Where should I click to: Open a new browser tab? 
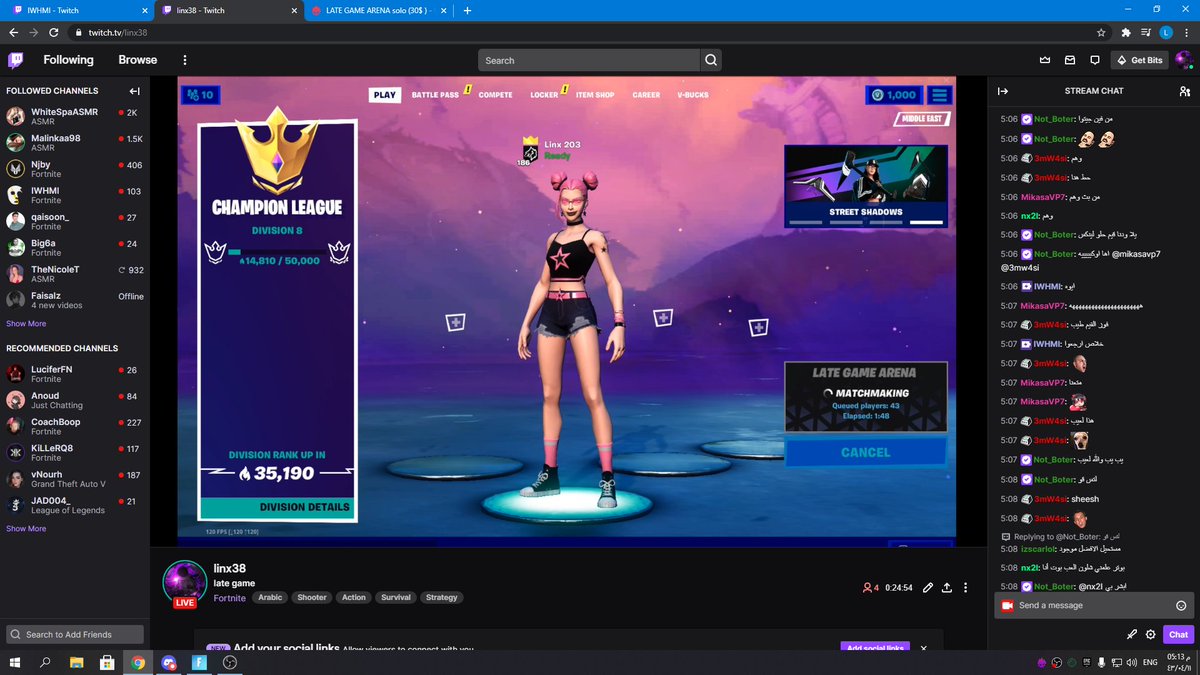pos(467,10)
